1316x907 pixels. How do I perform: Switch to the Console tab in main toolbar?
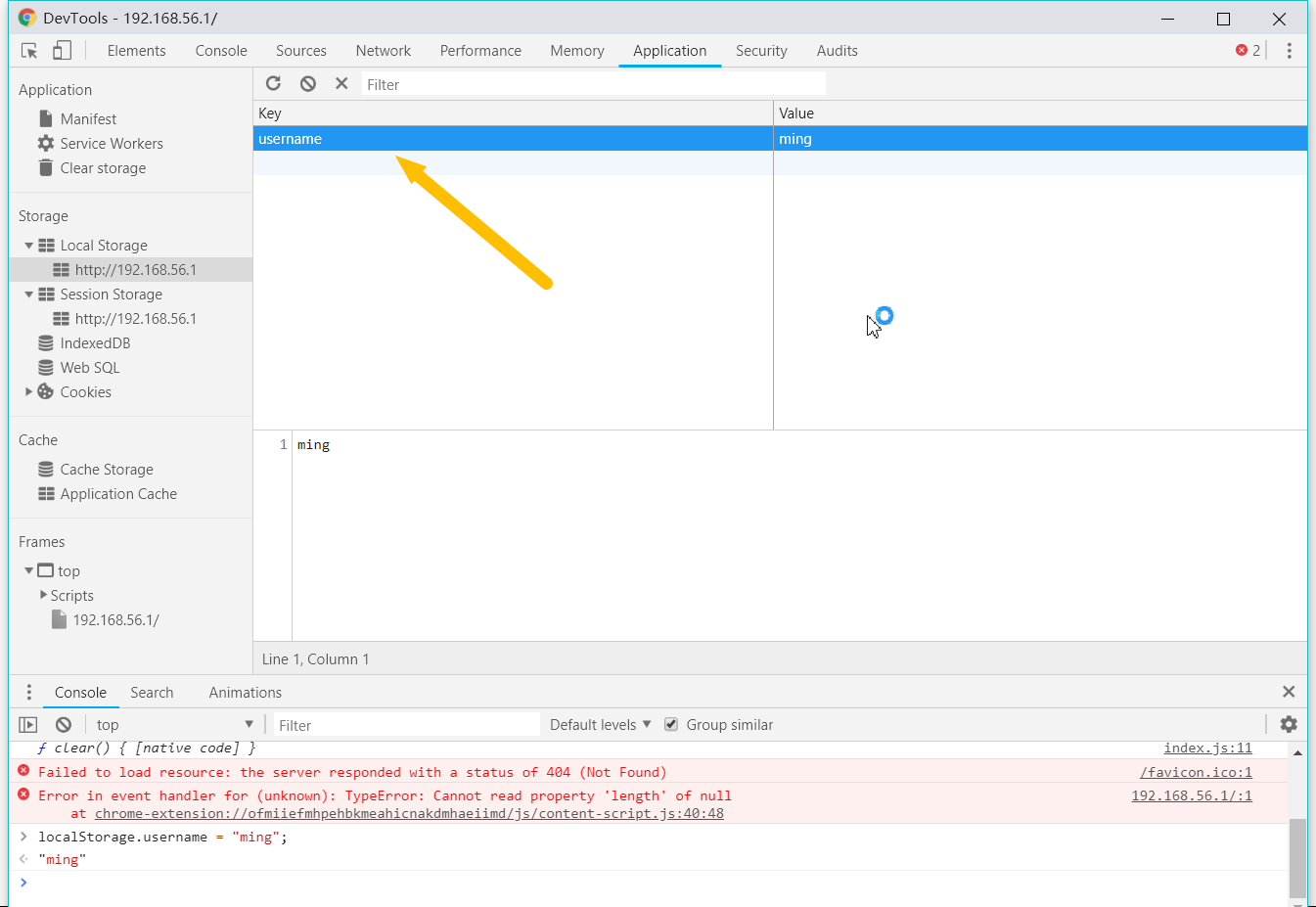click(x=221, y=51)
